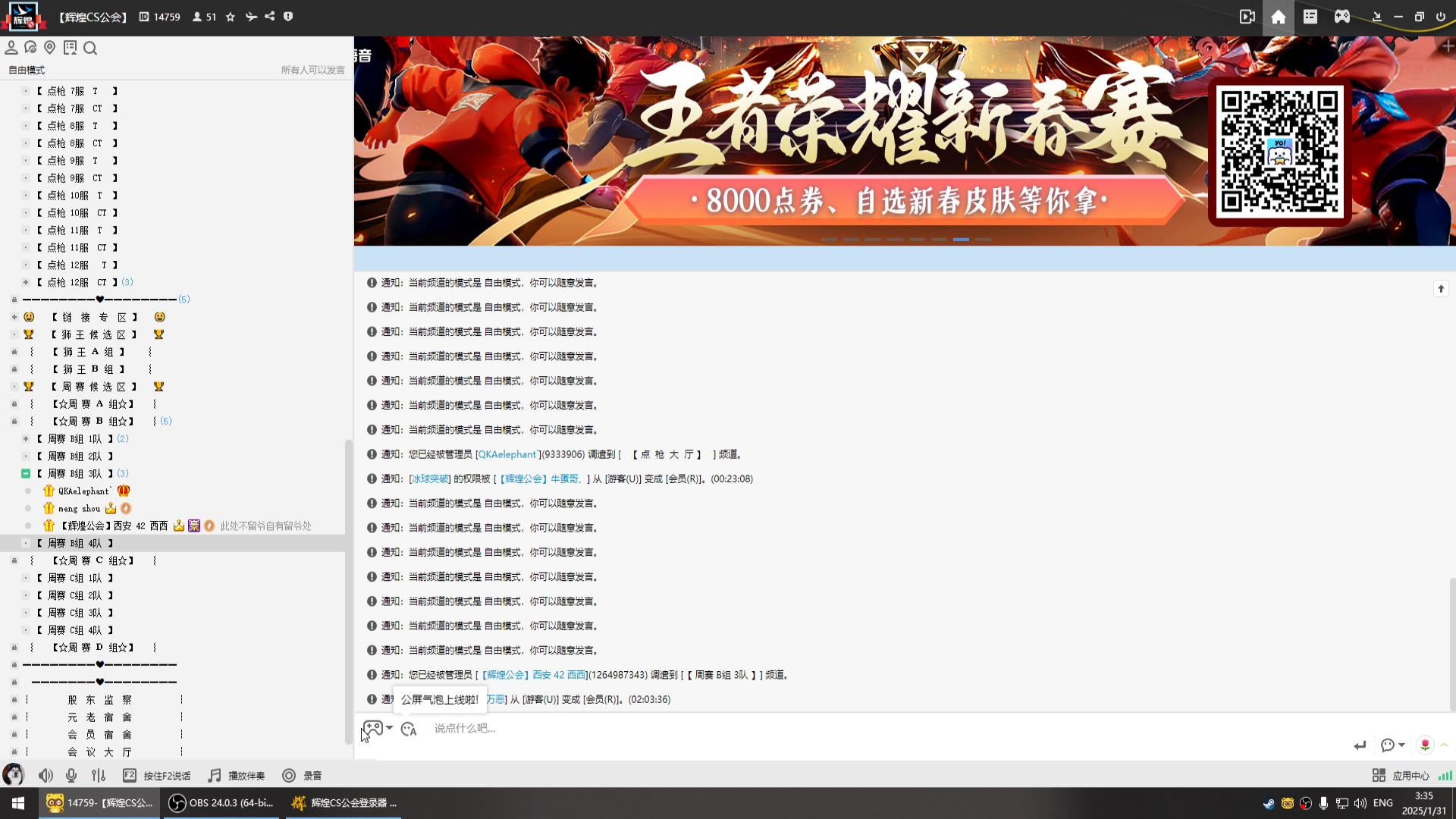Image resolution: width=1456 pixels, height=819 pixels.
Task: Select the last banner carousel dot
Action: [983, 240]
